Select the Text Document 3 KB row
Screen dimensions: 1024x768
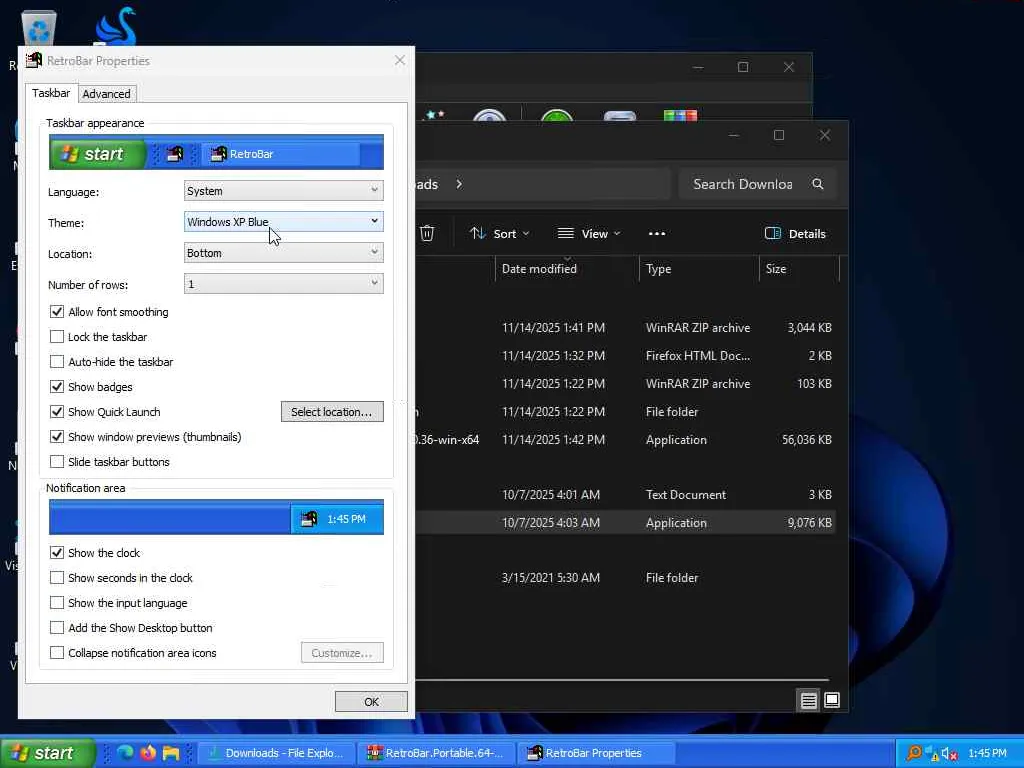[x=626, y=494]
